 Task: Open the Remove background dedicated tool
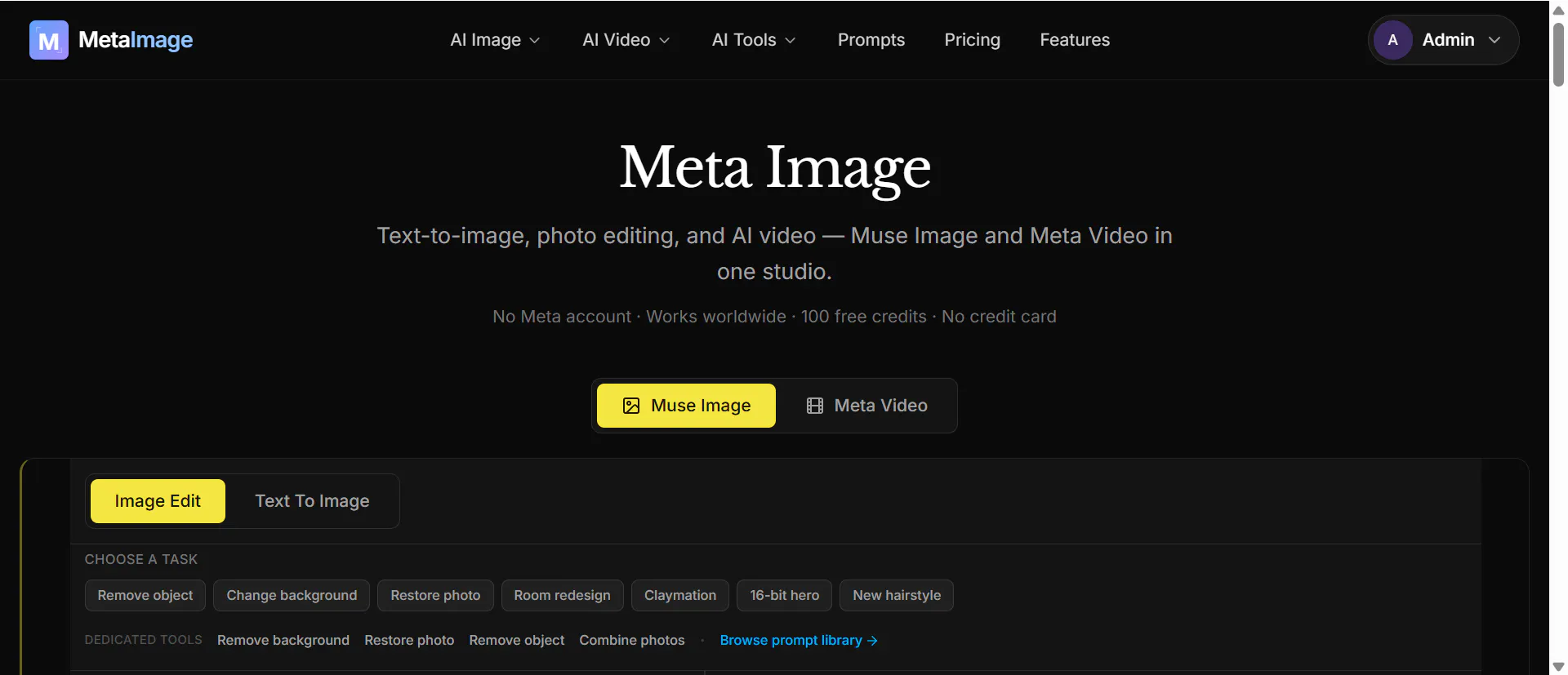click(283, 641)
